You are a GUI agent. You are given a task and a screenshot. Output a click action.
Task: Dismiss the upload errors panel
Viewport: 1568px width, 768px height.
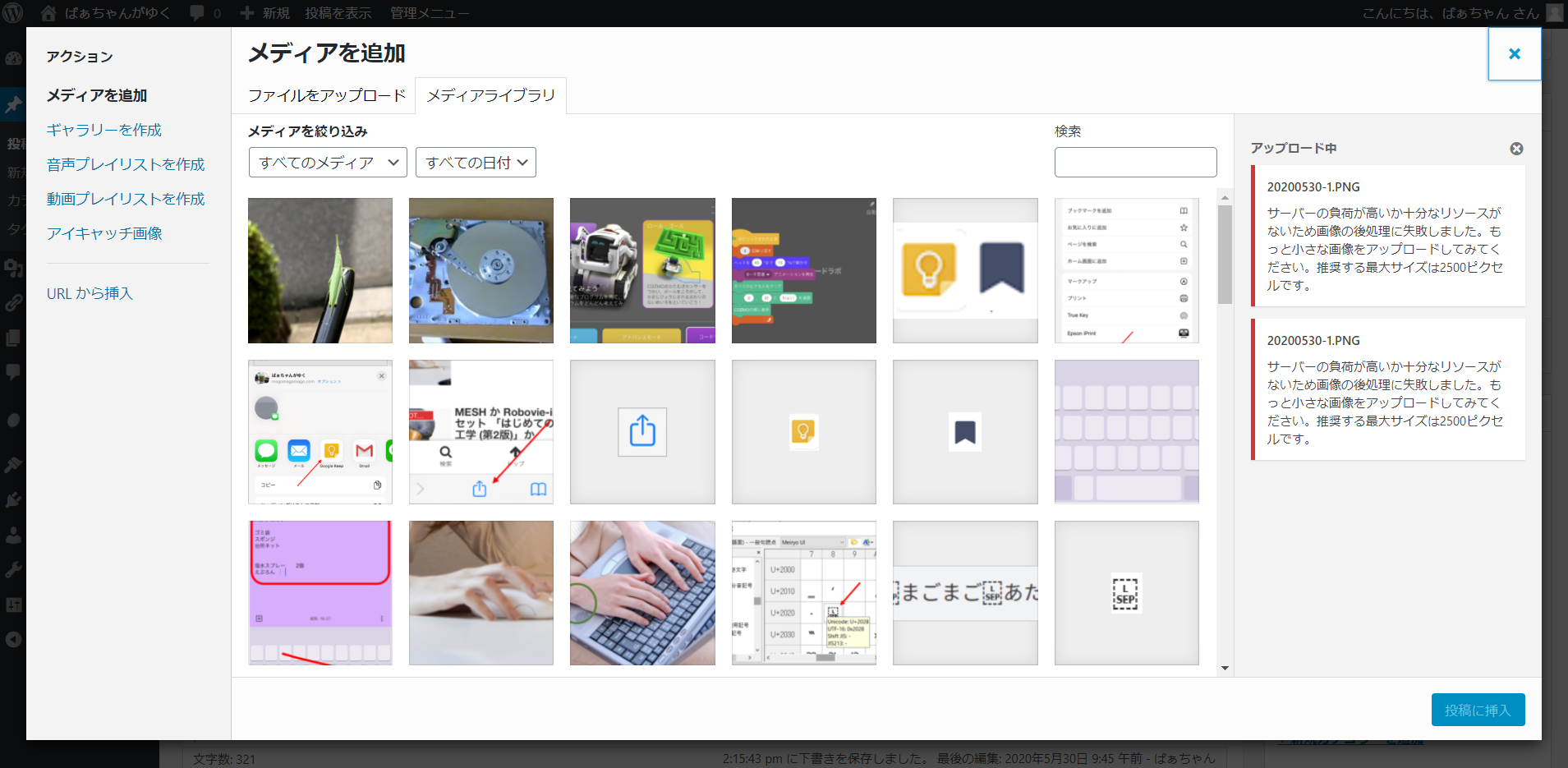(1516, 149)
